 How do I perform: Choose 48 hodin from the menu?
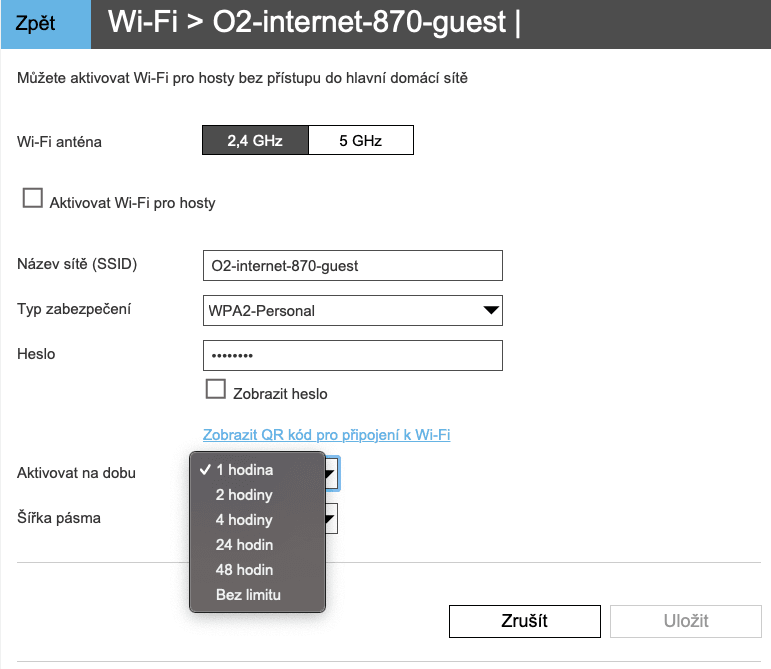pos(244,570)
